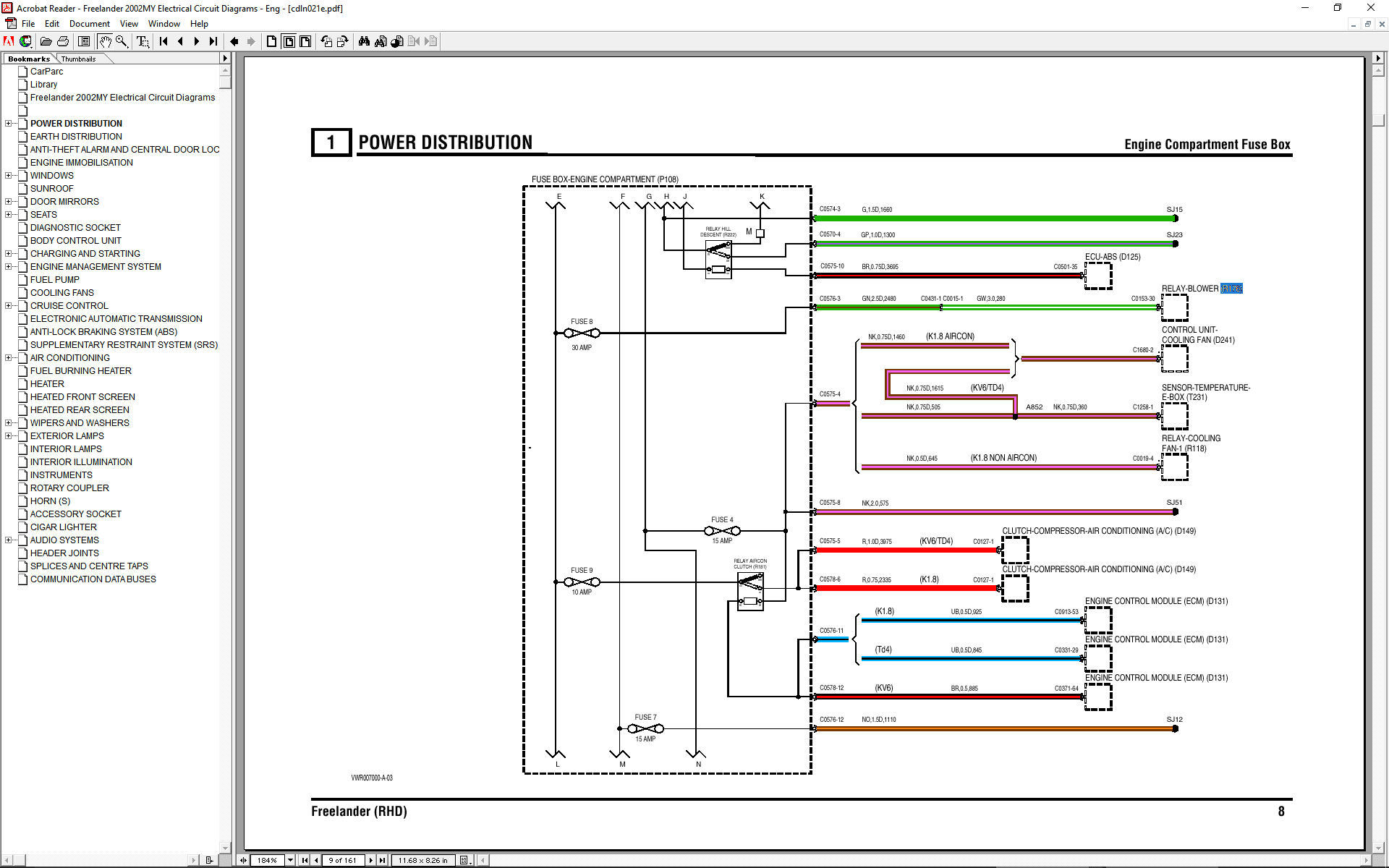This screenshot has height=868, width=1389.
Task: Expand the EXTERIOR LAMPS bookmark
Action: pyautogui.click(x=8, y=436)
